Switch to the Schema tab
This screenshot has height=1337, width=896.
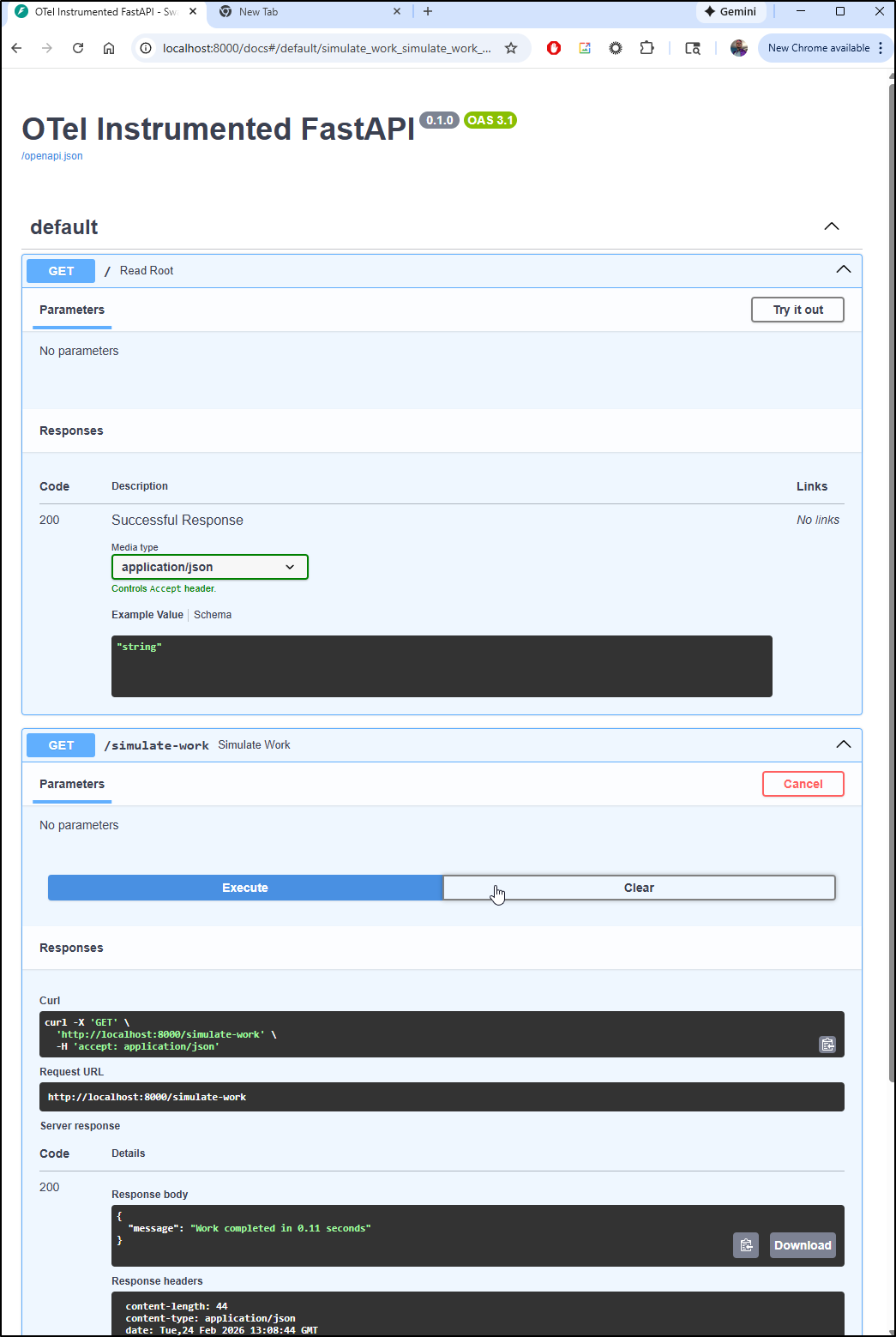213,615
